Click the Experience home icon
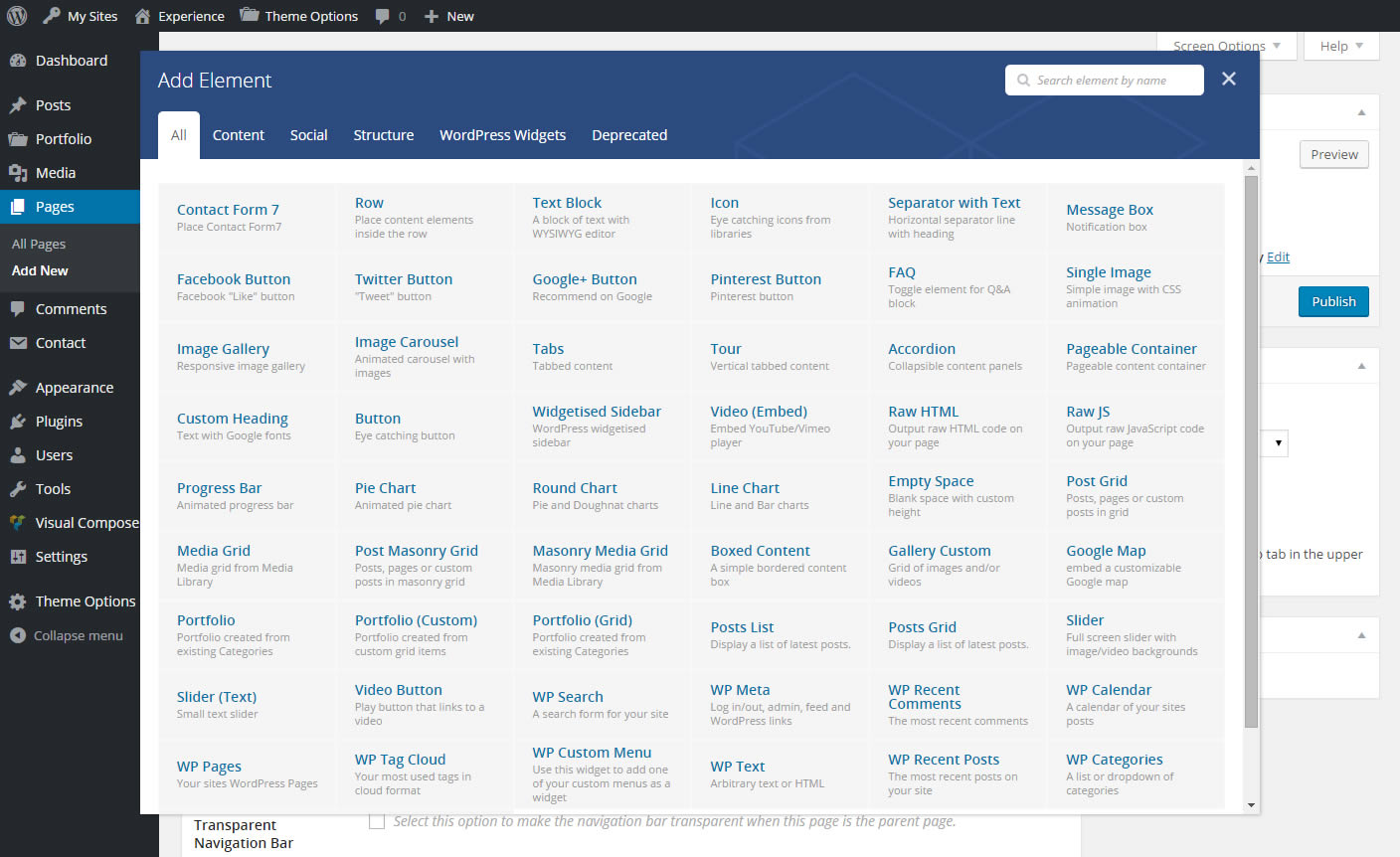 point(143,16)
